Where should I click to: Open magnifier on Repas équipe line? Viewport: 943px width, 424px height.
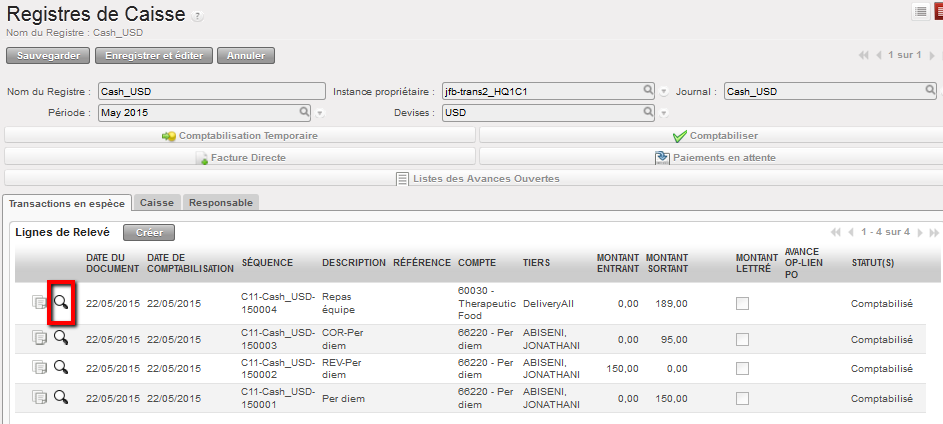pyautogui.click(x=61, y=303)
